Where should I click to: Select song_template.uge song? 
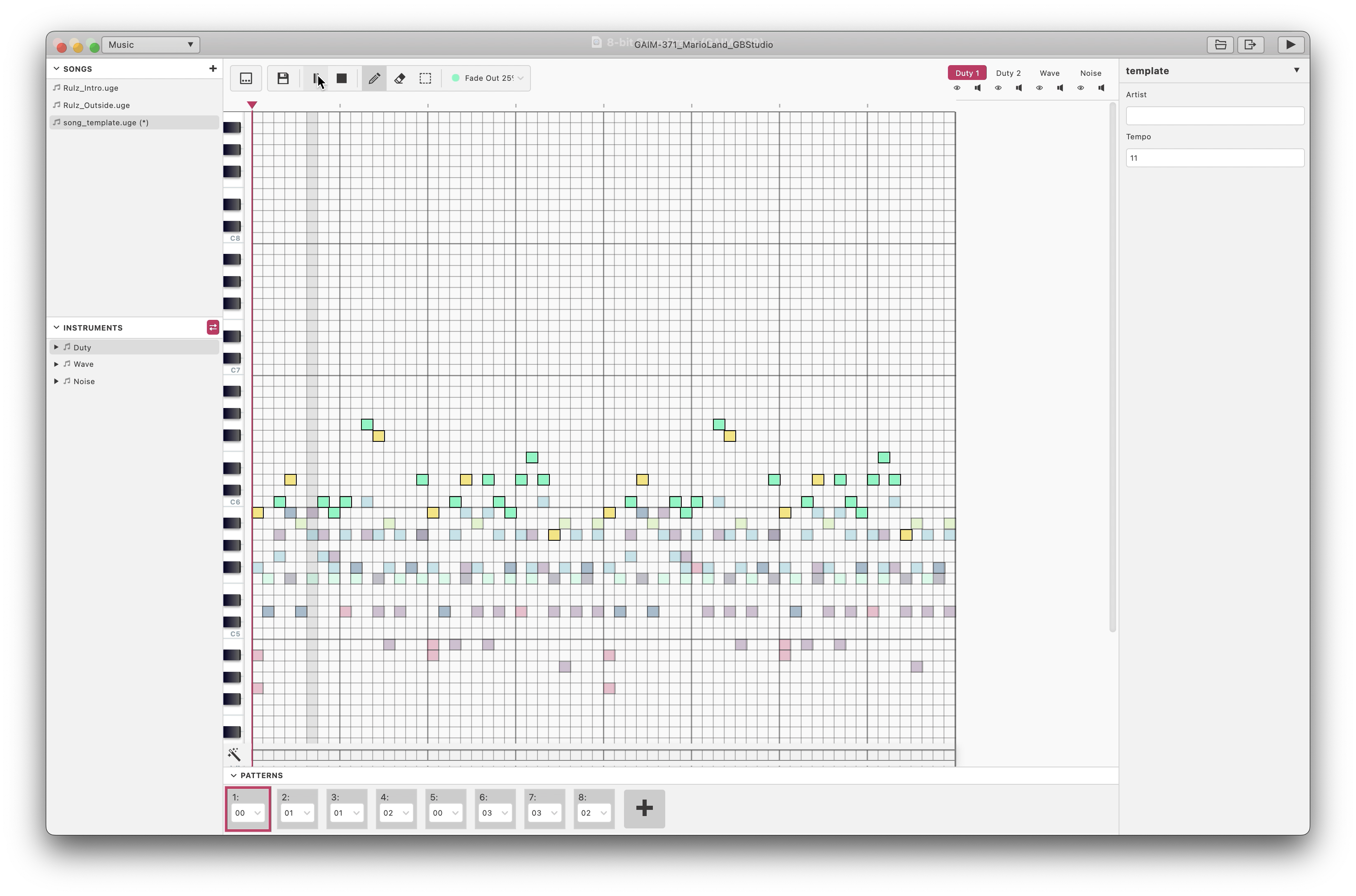pos(135,122)
